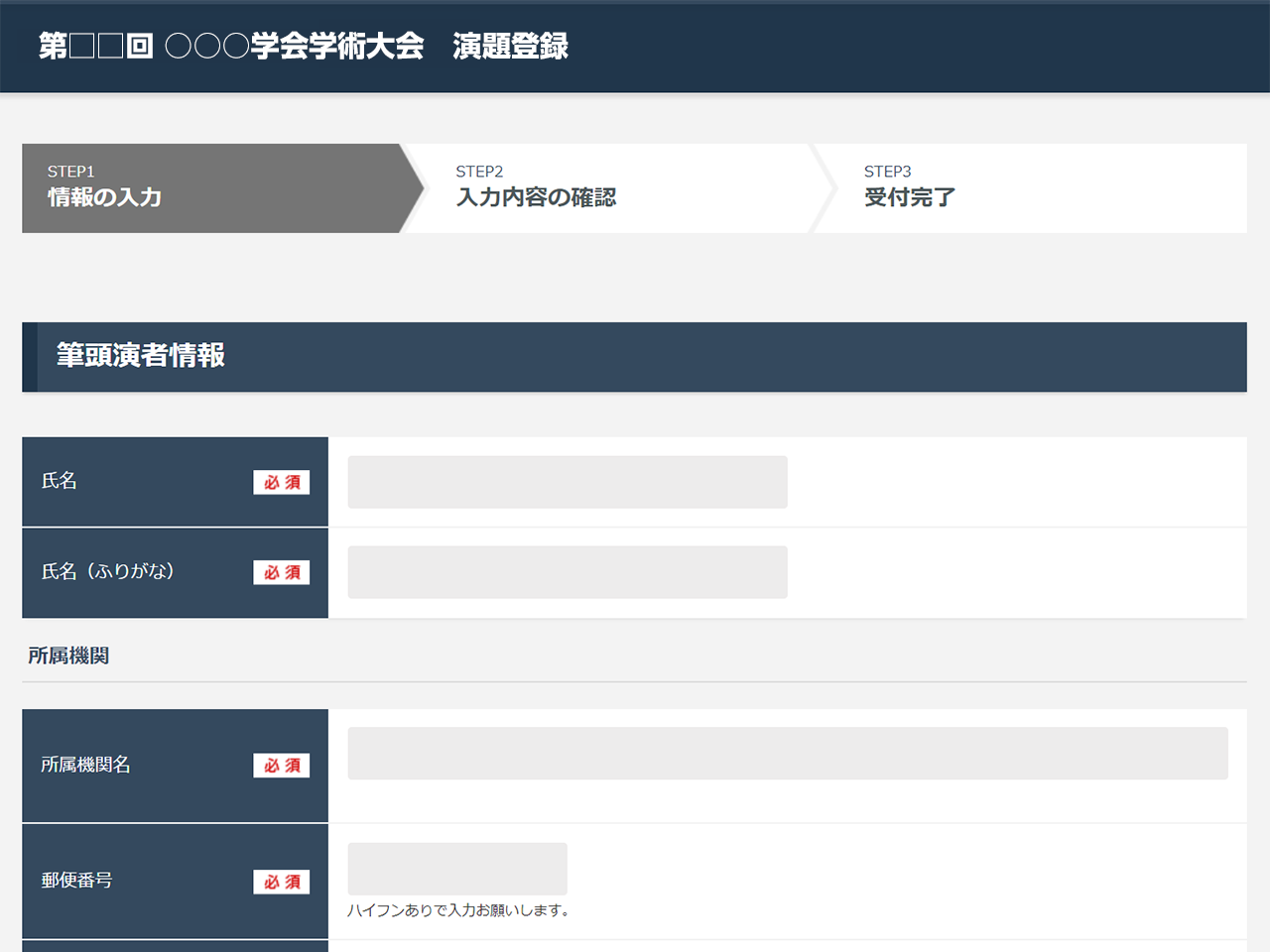Click the 所属機関名 institution name input field

(x=788, y=754)
